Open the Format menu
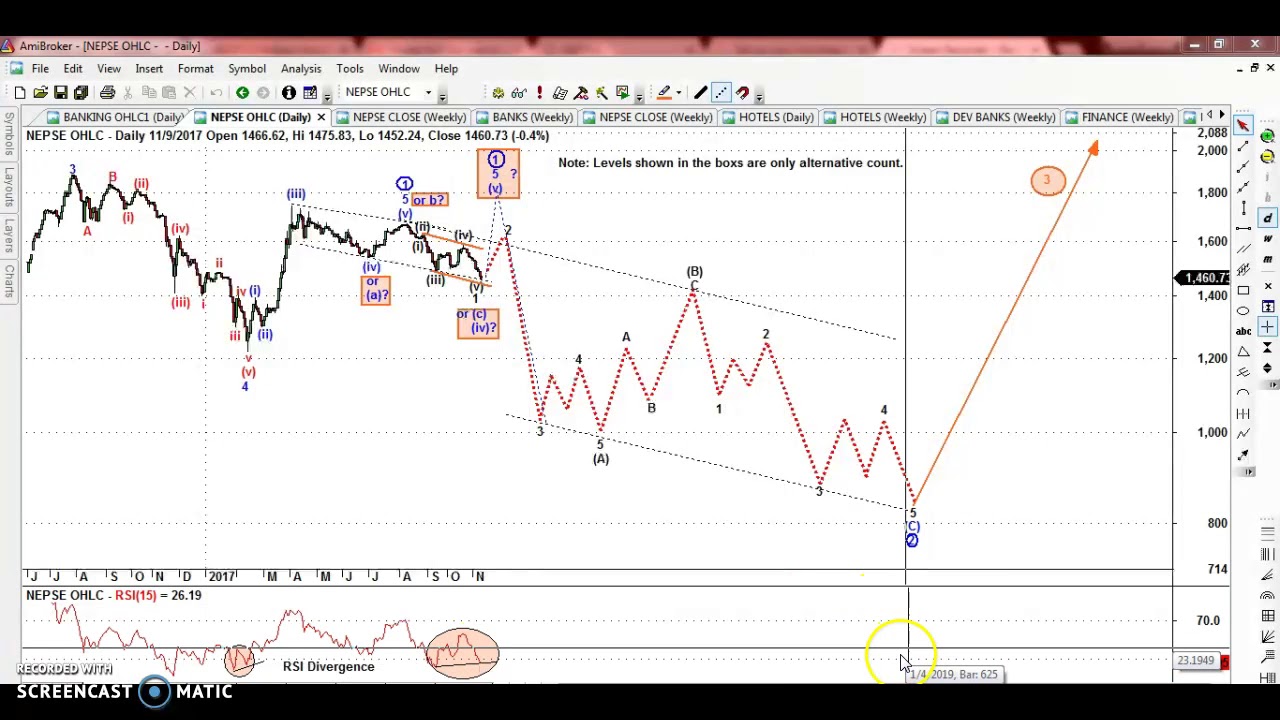 (196, 68)
